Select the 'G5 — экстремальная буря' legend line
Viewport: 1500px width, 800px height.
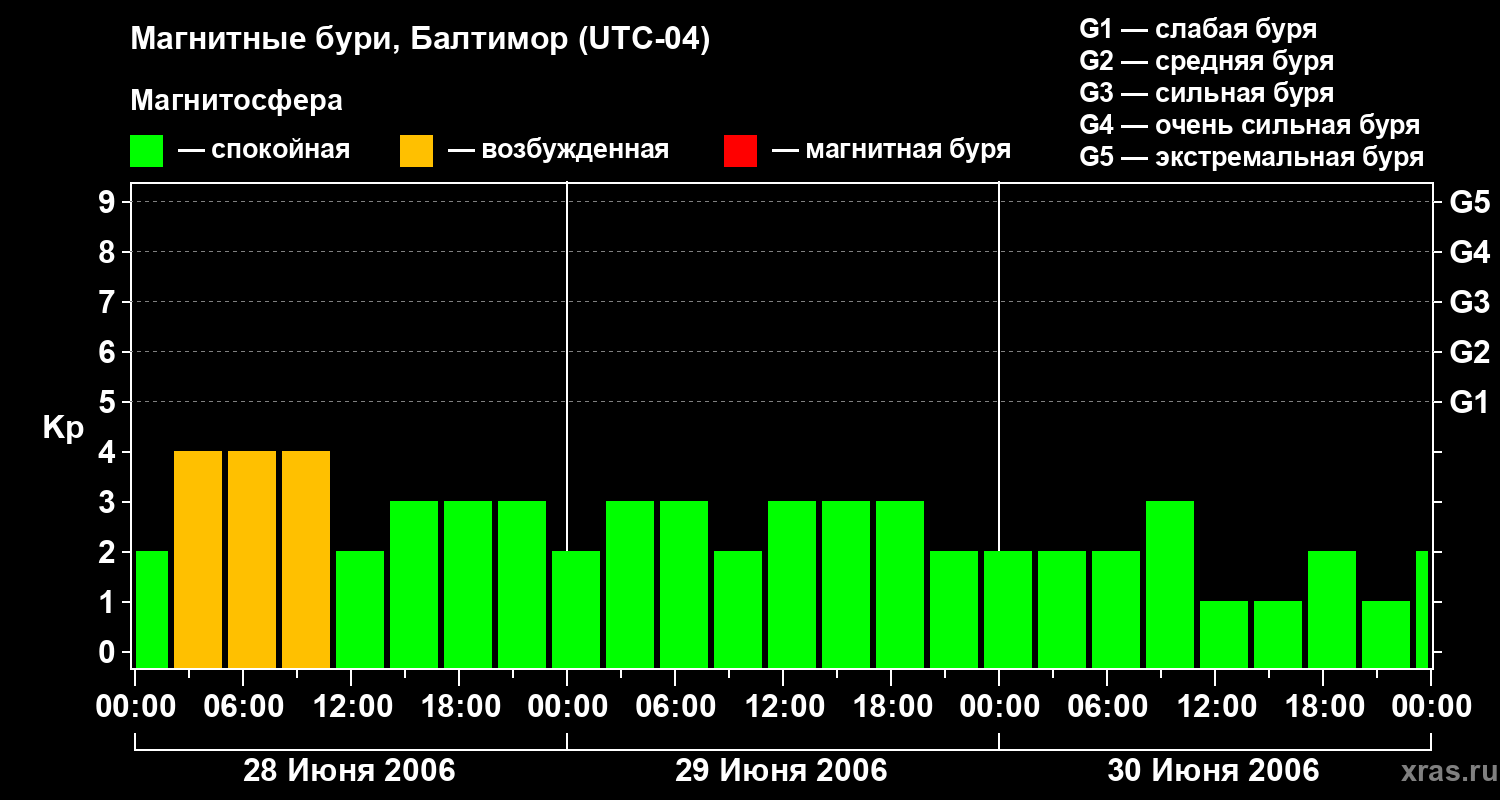tap(1251, 157)
